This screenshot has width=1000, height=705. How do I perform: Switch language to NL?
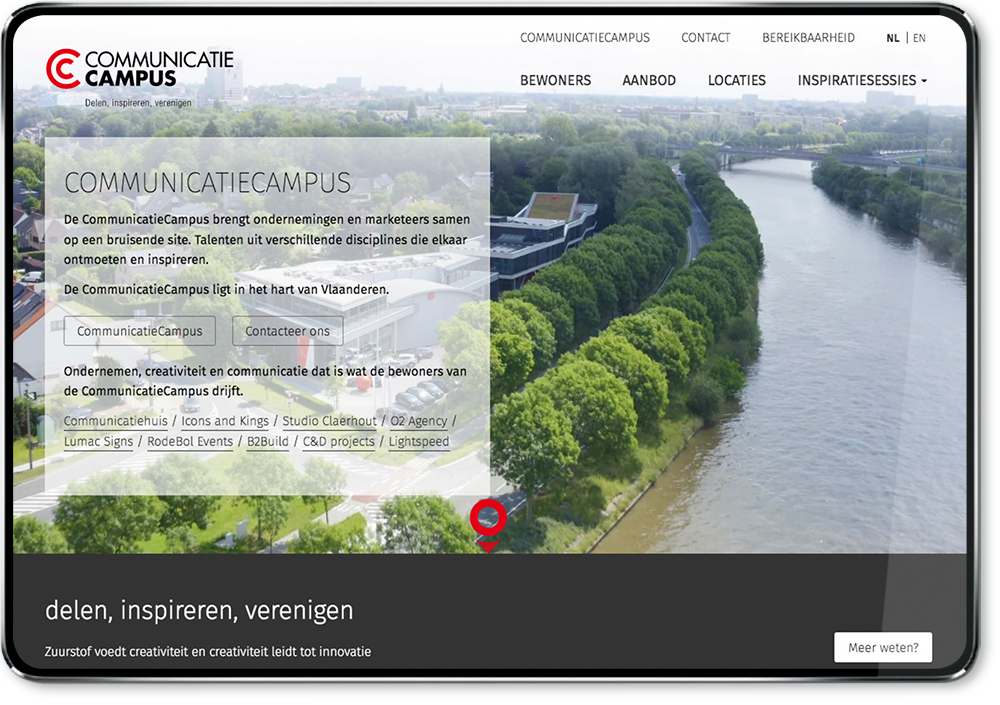point(893,38)
